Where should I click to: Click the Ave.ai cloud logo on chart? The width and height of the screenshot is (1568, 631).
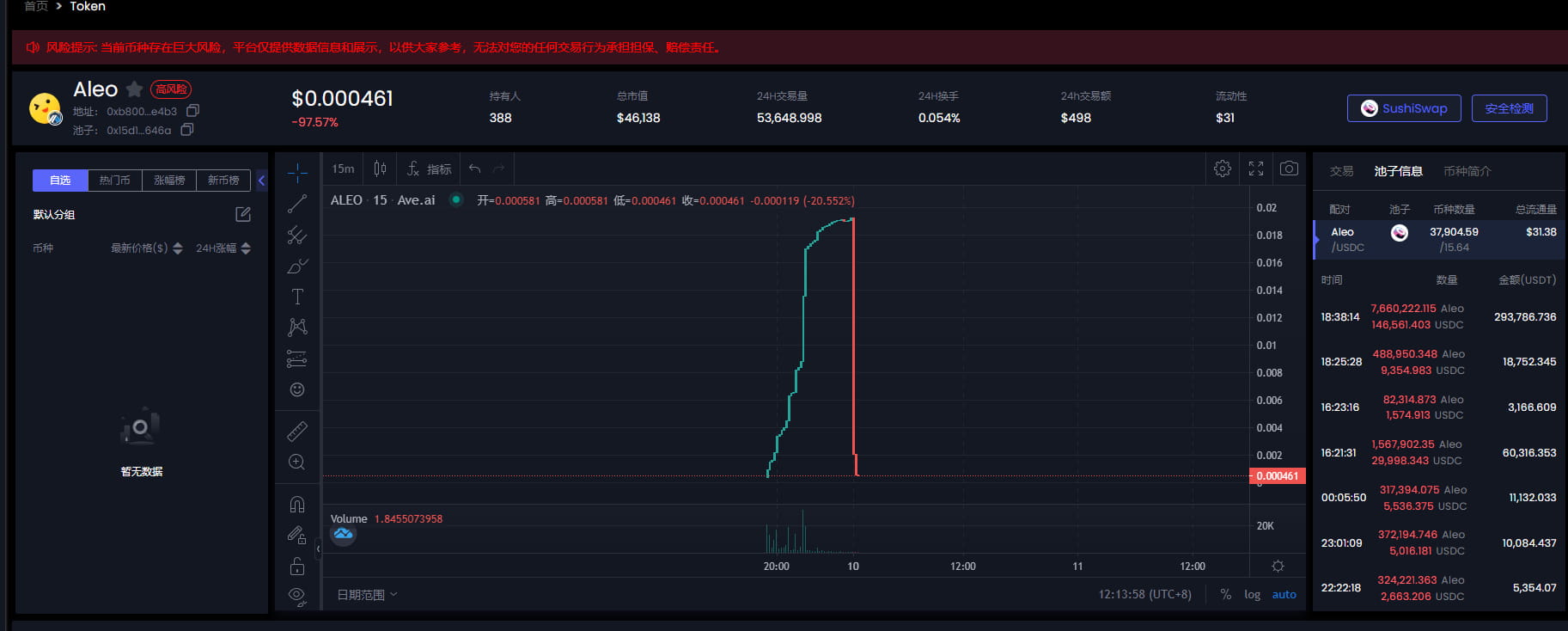(x=343, y=535)
